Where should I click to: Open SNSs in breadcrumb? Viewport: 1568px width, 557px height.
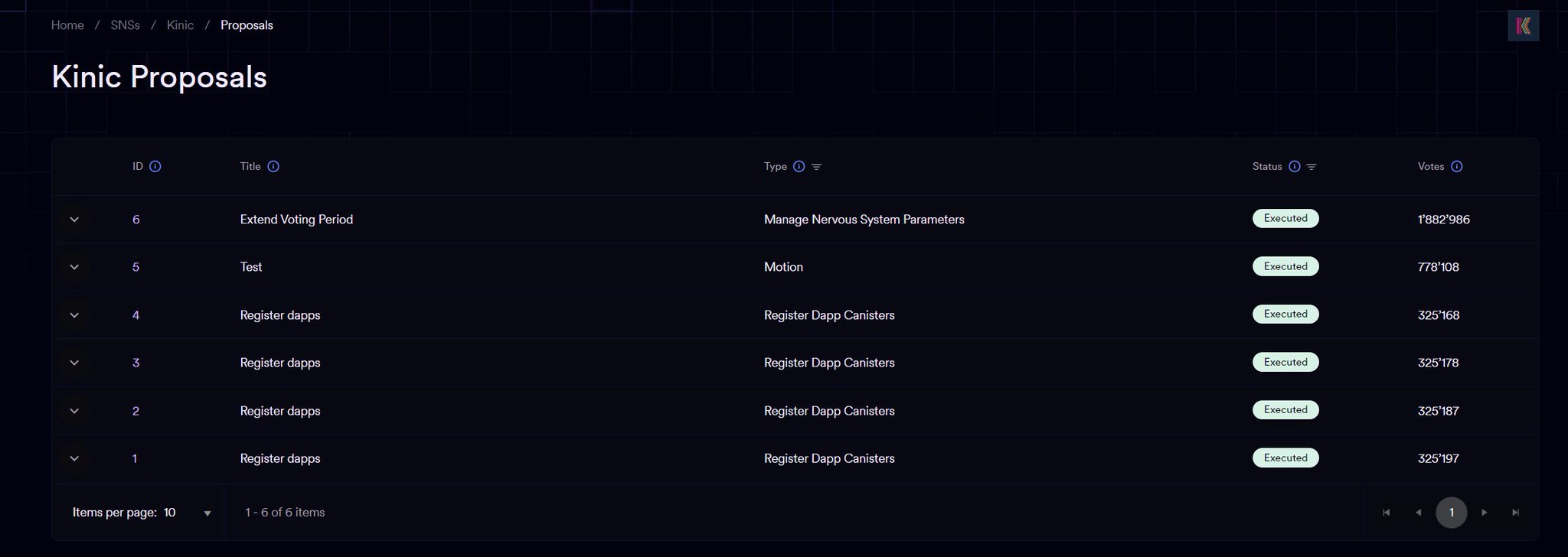(125, 25)
